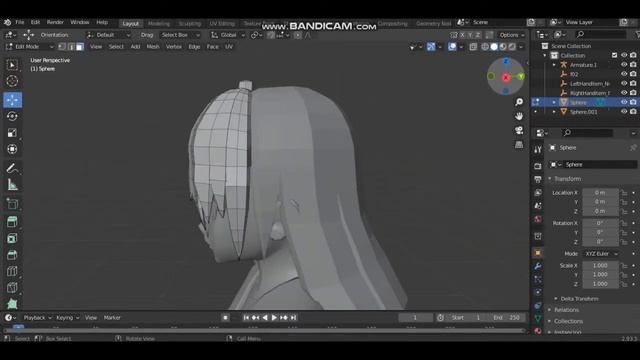Screen dimensions: 640x360
Task: Open the Global transform orientation dropdown
Action: tap(228, 35)
